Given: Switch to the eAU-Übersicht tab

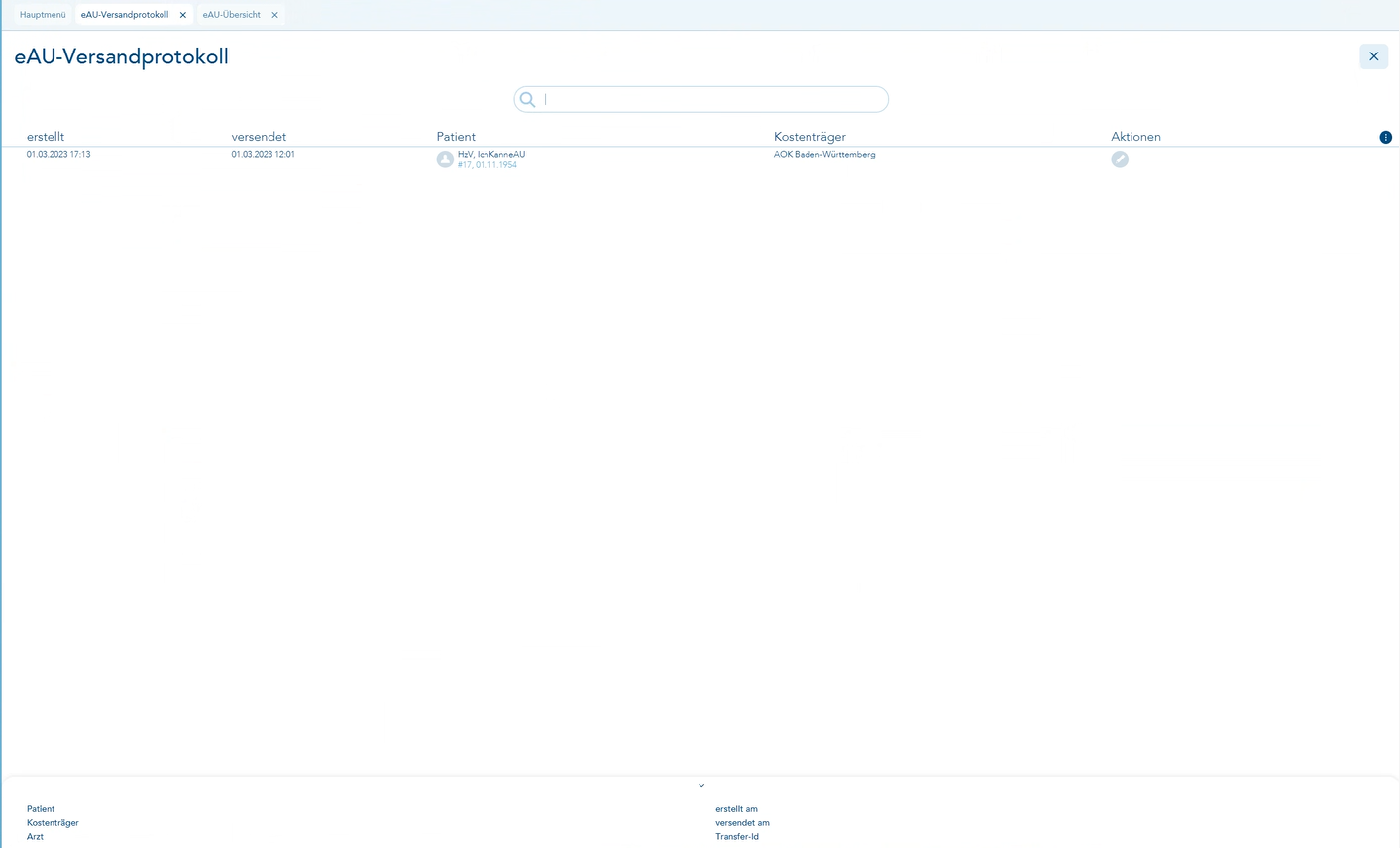Looking at the screenshot, I should pyautogui.click(x=232, y=15).
